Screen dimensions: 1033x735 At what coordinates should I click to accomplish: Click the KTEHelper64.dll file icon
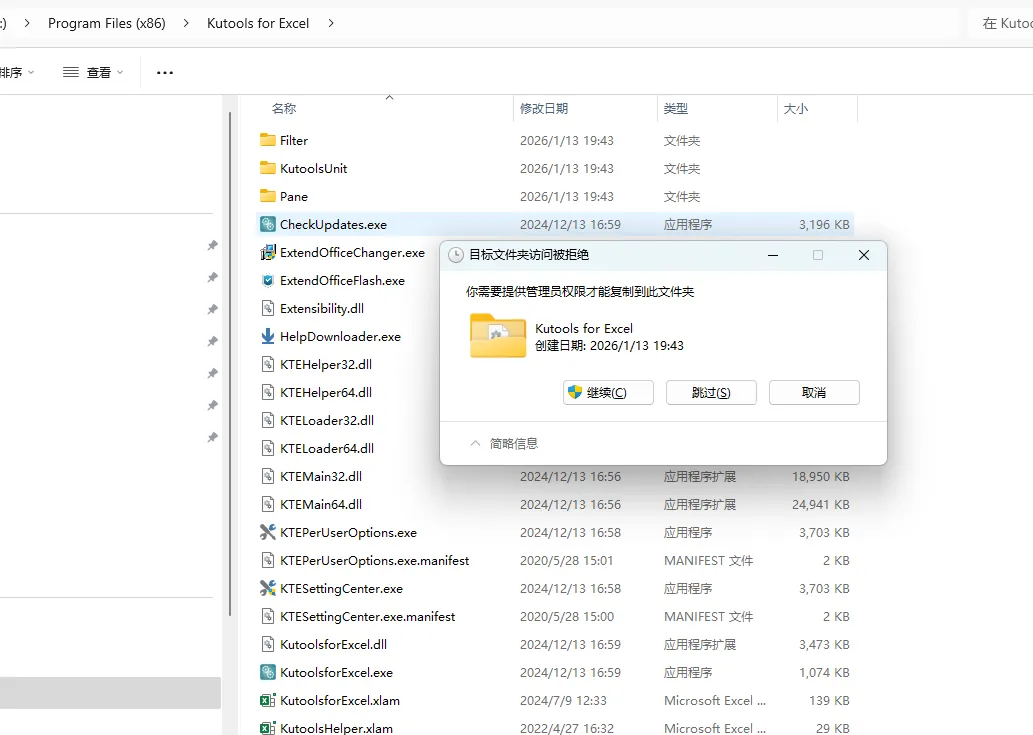[267, 393]
